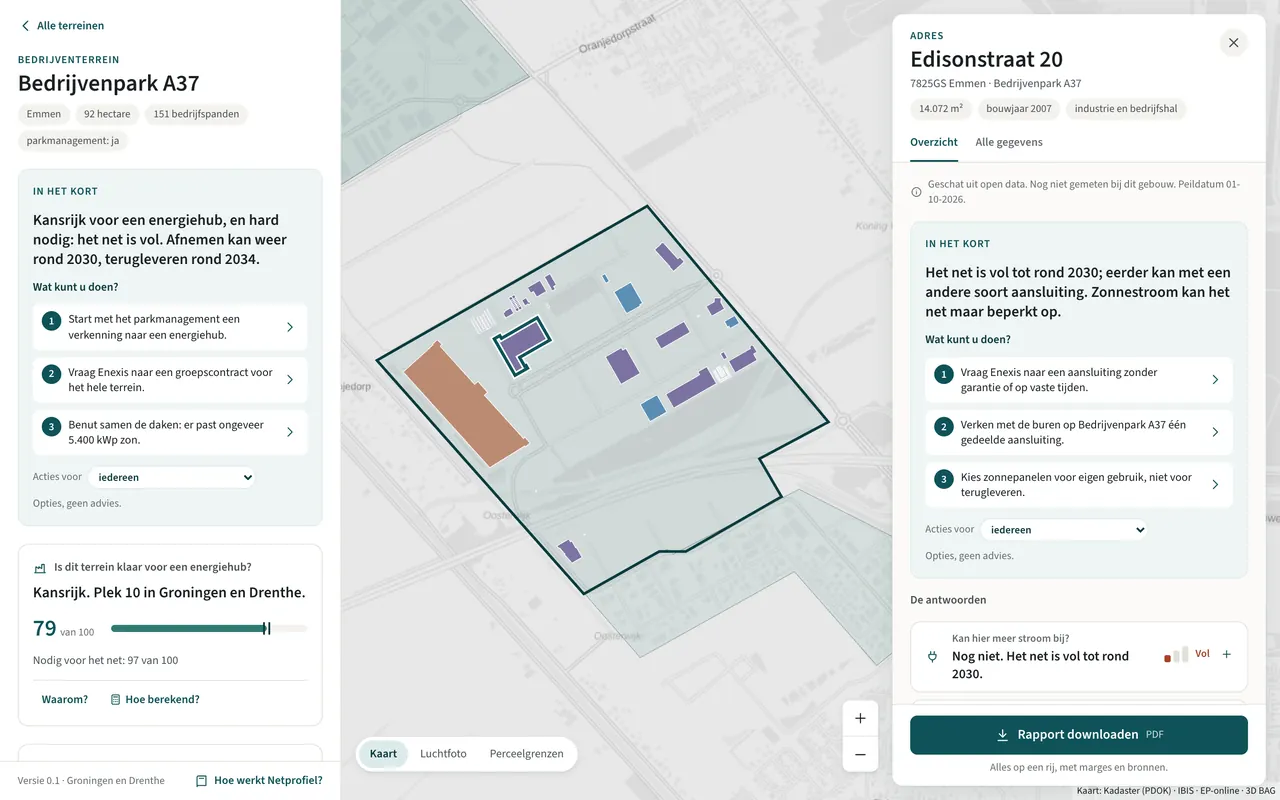
Task: Click the 'bouwjaar 2007' tag
Action: tap(1019, 109)
